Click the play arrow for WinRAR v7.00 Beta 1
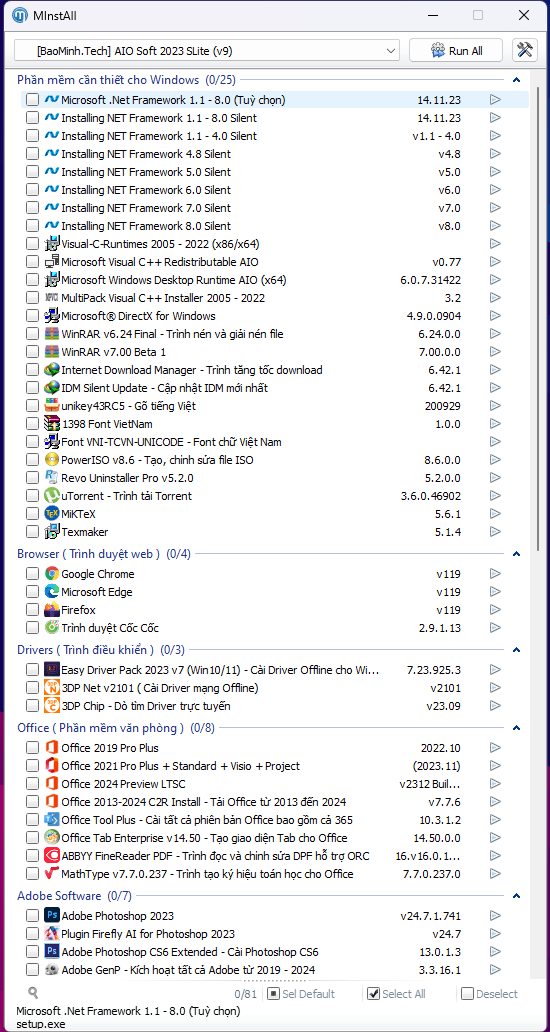Image resolution: width=550 pixels, height=1032 pixels. point(495,351)
